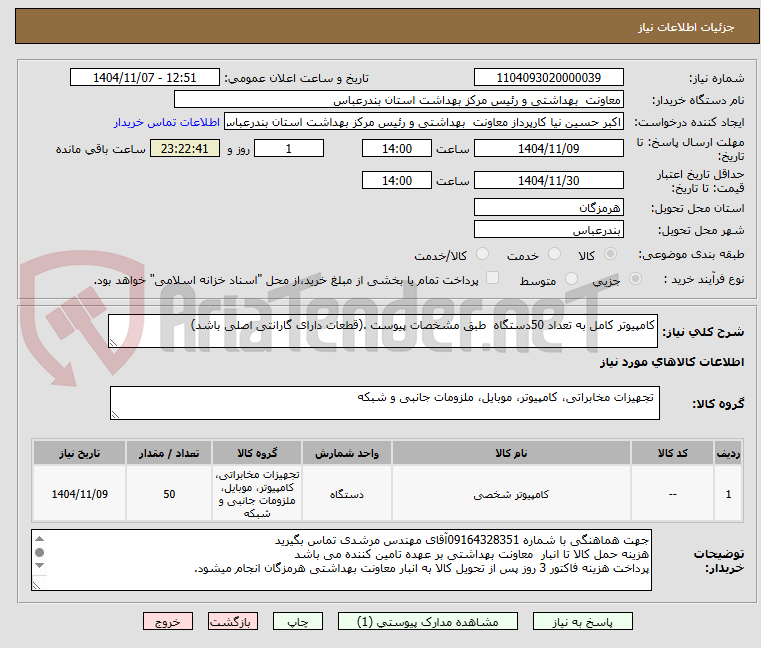Select the کالا/خدمت radio button
761x648 pixels.
[x=482, y=254]
